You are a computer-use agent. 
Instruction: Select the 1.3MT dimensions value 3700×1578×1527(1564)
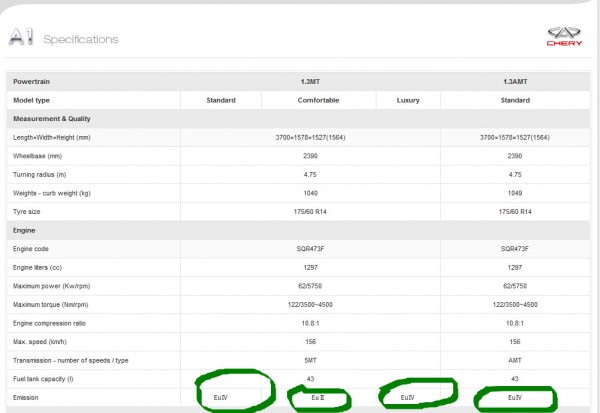310,137
